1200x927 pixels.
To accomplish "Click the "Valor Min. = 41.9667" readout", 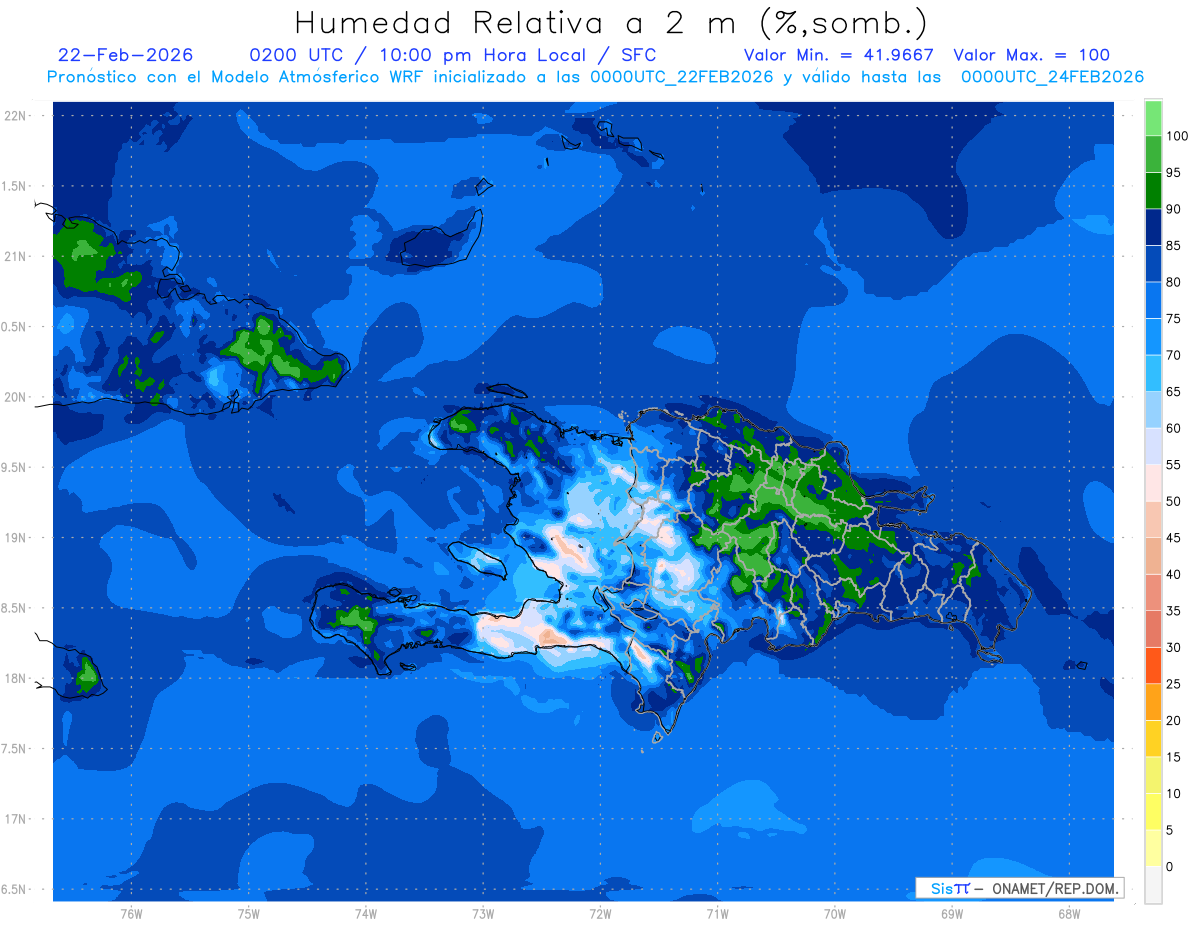I will 838,55.
